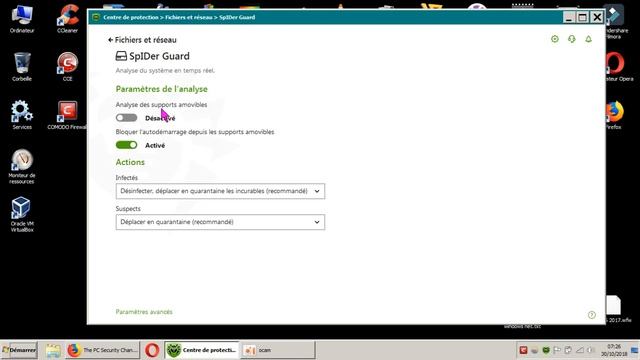This screenshot has height=360, width=640.
Task: Click Dr.Web spider tray icon
Action: click(546, 350)
